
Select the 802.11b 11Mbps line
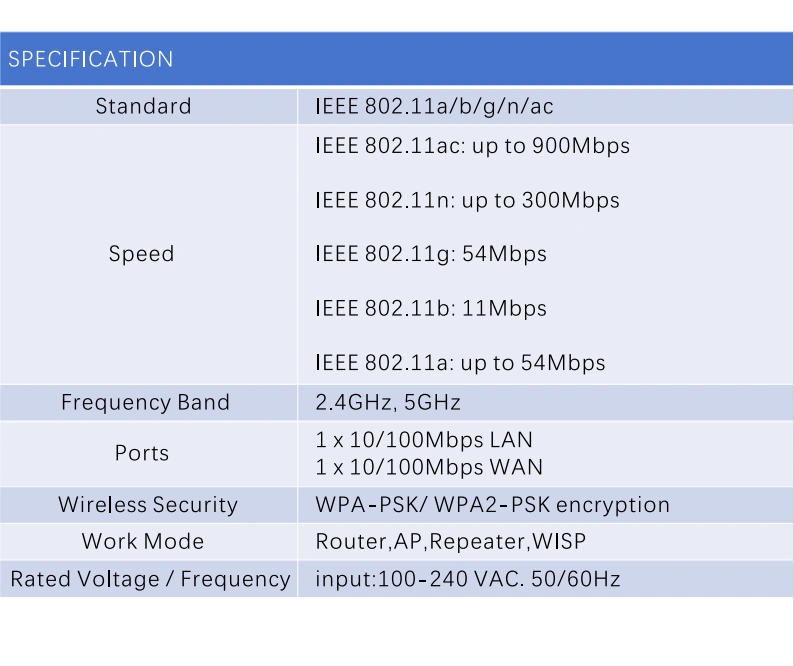430,308
